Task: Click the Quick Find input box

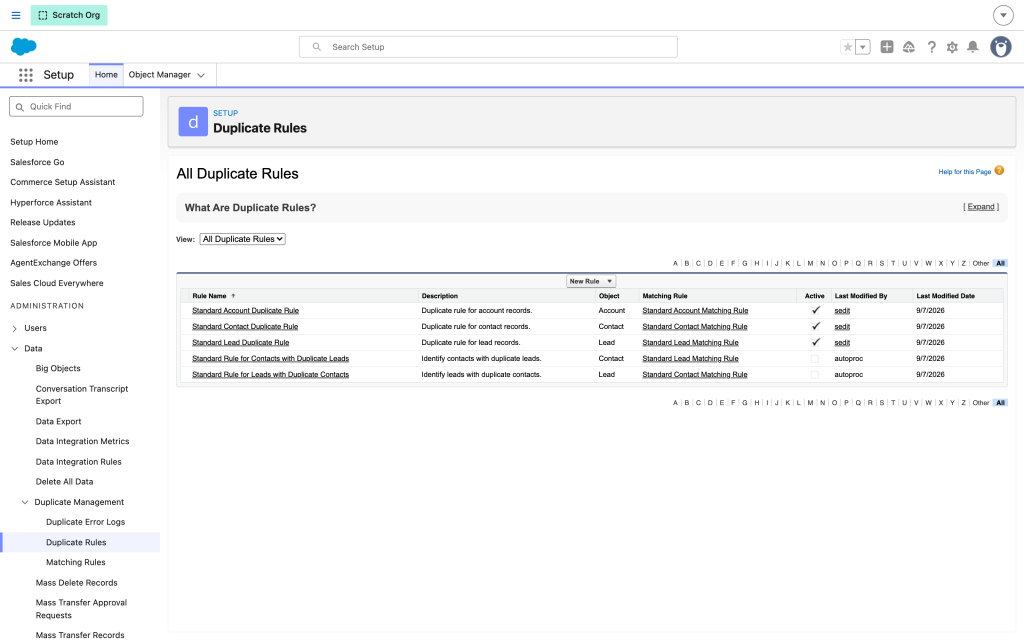Action: [x=76, y=106]
